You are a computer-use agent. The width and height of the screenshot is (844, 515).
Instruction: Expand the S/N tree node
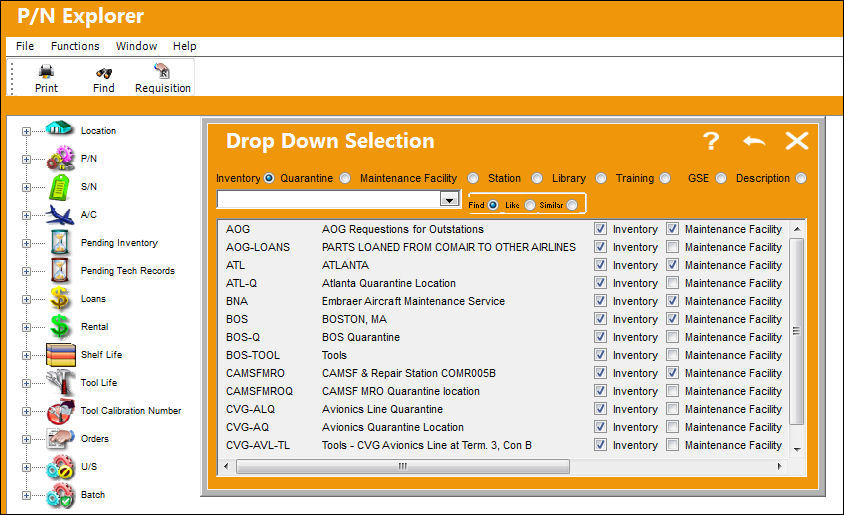[26, 187]
